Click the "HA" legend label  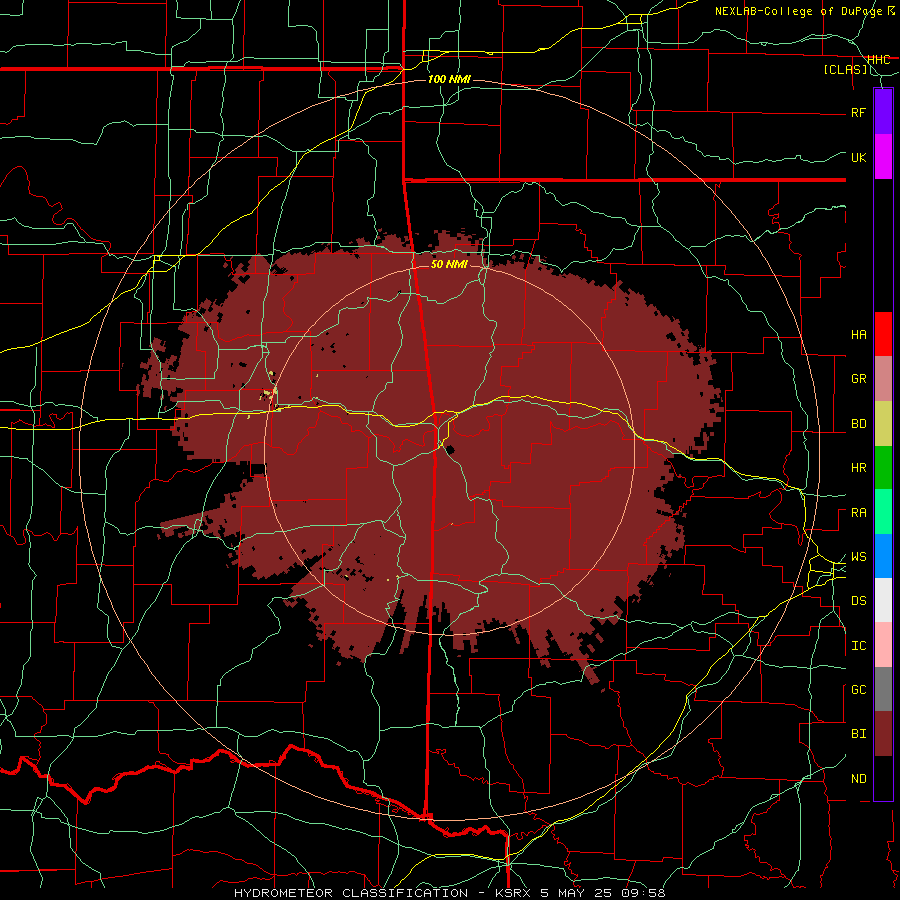point(858,335)
